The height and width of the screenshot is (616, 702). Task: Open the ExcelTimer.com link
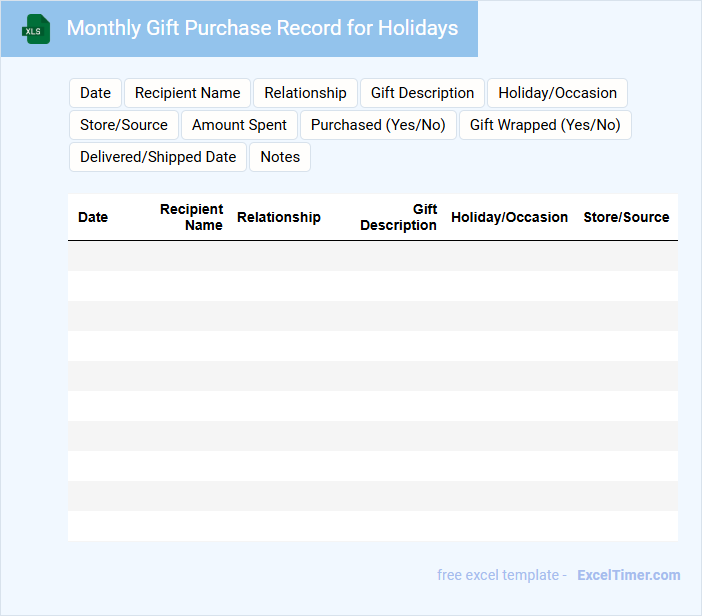(x=629, y=575)
